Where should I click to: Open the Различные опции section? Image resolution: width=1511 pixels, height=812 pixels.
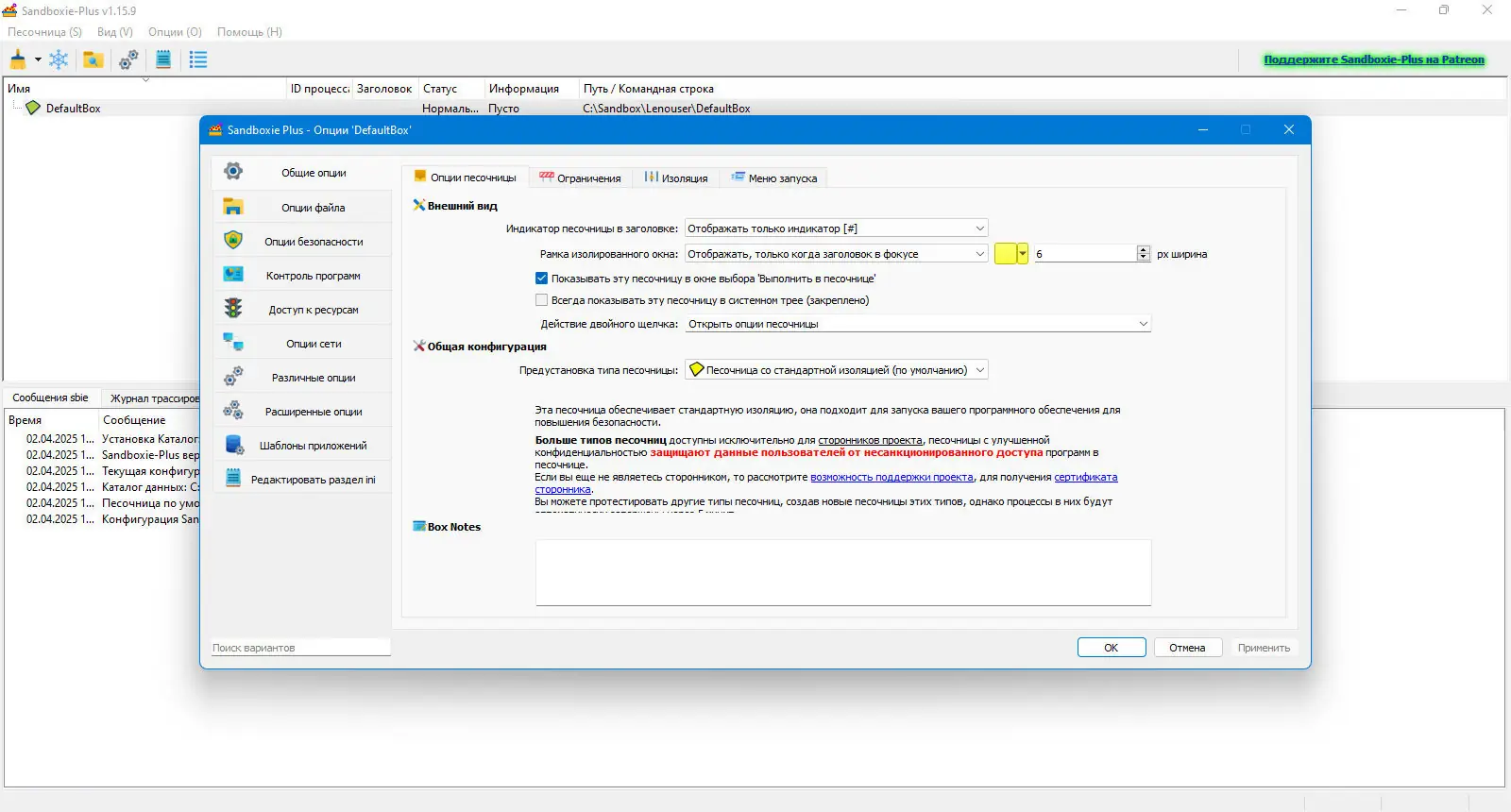coord(302,377)
